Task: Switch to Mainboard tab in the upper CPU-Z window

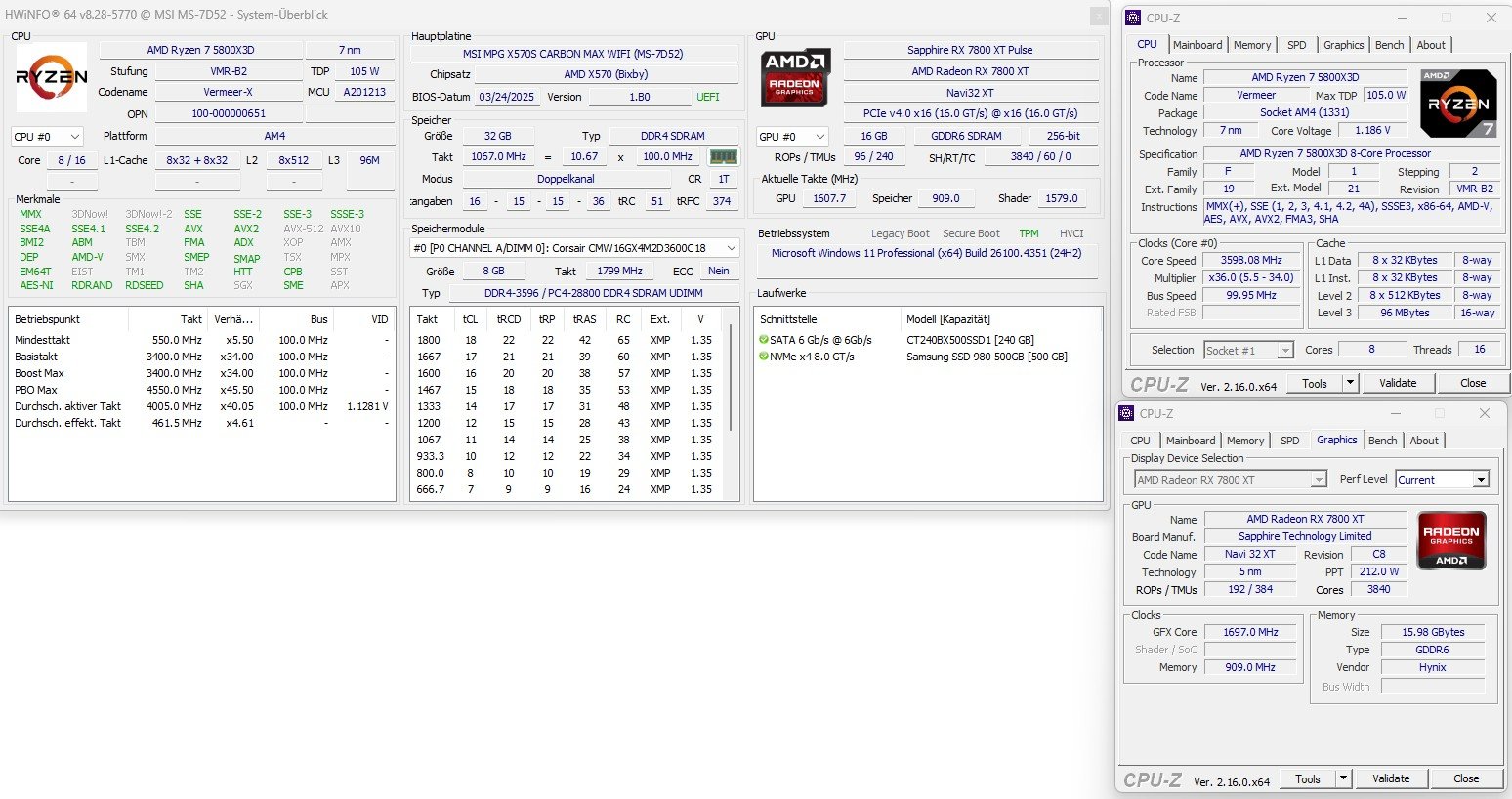Action: point(1197,45)
